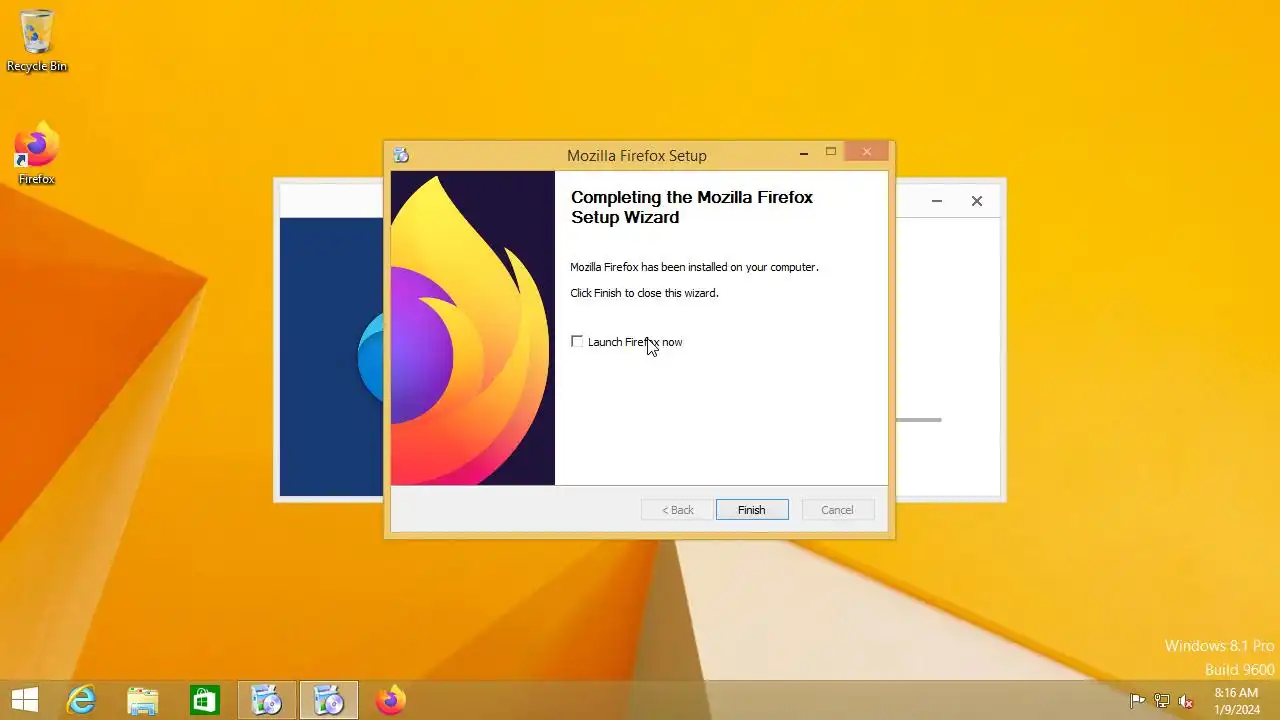The height and width of the screenshot is (720, 1280).
Task: Click the Cancel button in setup wizard
Action: 837,510
